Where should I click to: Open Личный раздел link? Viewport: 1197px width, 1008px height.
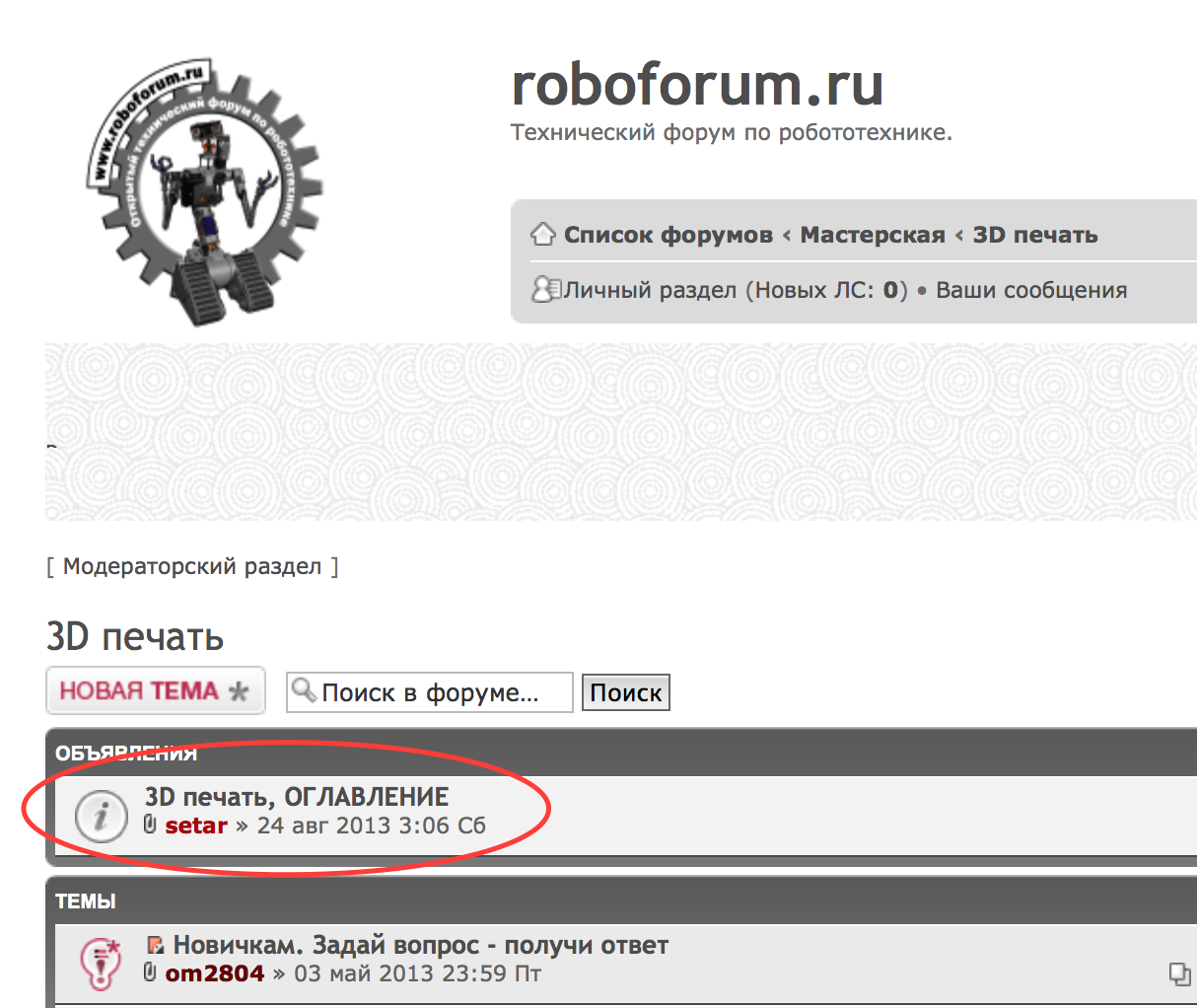650,290
